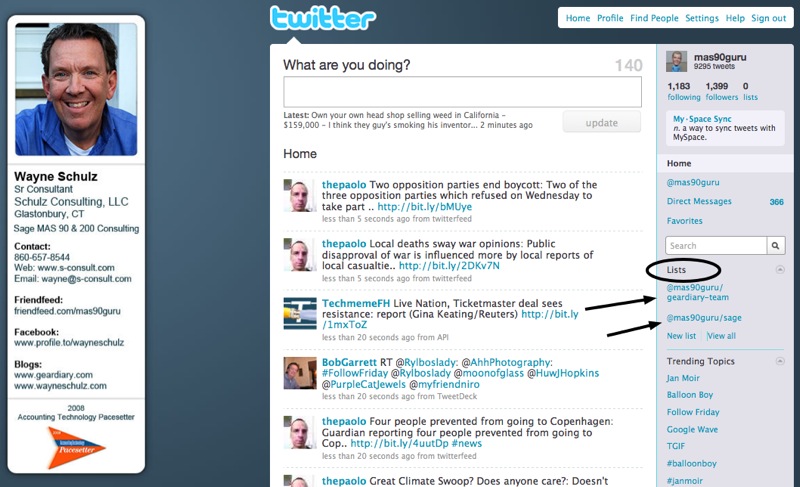Click New list link
This screenshot has width=800, height=487.
point(681,336)
